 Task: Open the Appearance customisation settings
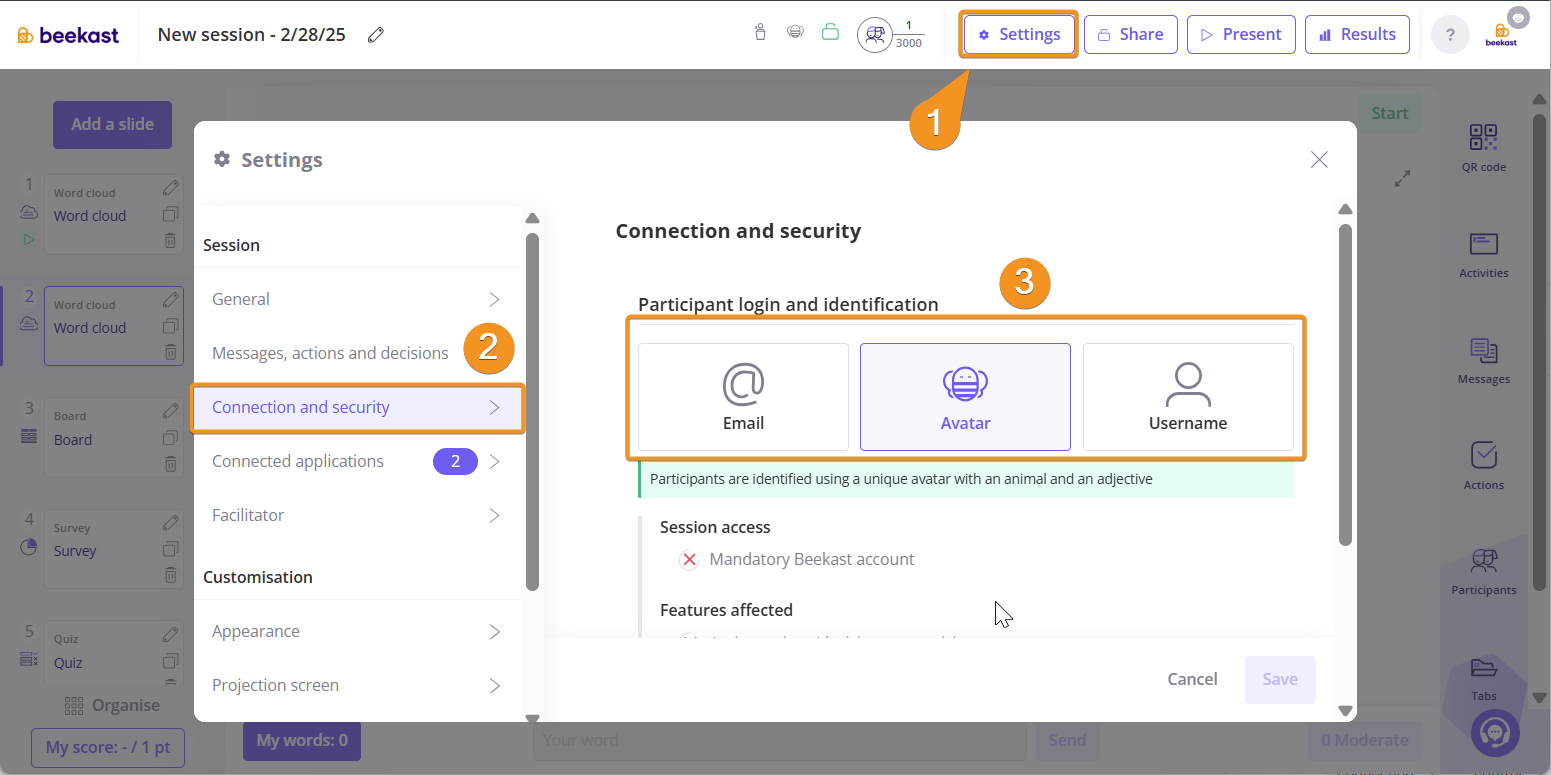pos(357,631)
